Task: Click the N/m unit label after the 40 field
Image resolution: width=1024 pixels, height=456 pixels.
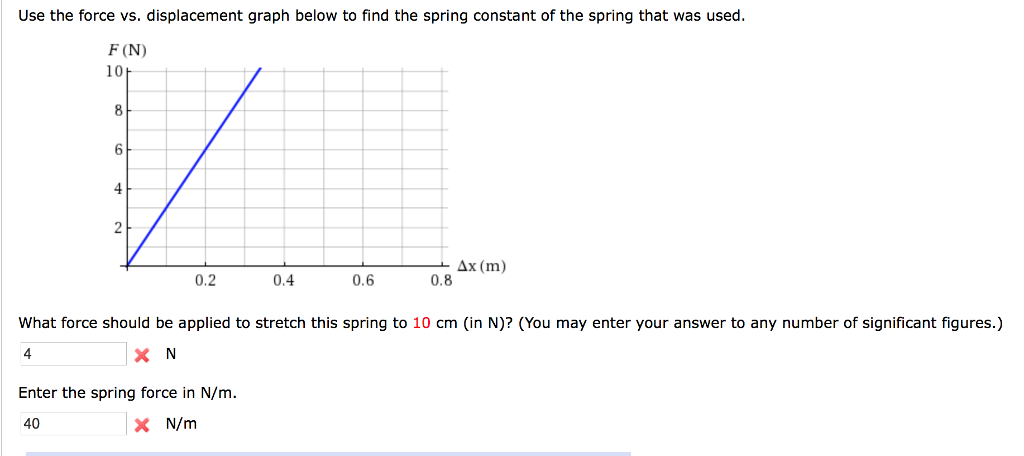Action: pyautogui.click(x=181, y=425)
